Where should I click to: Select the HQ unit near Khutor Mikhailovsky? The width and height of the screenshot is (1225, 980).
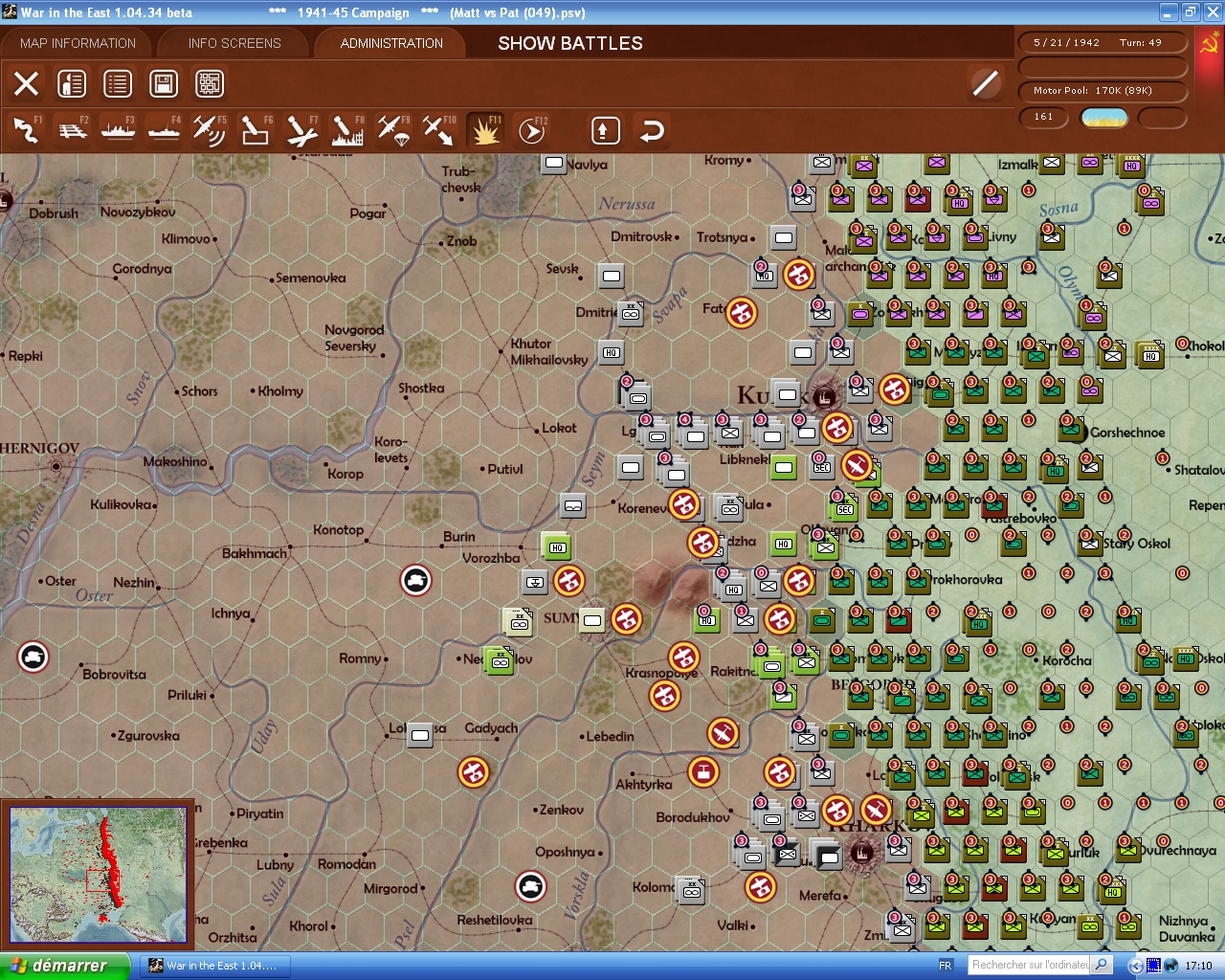pos(612,352)
